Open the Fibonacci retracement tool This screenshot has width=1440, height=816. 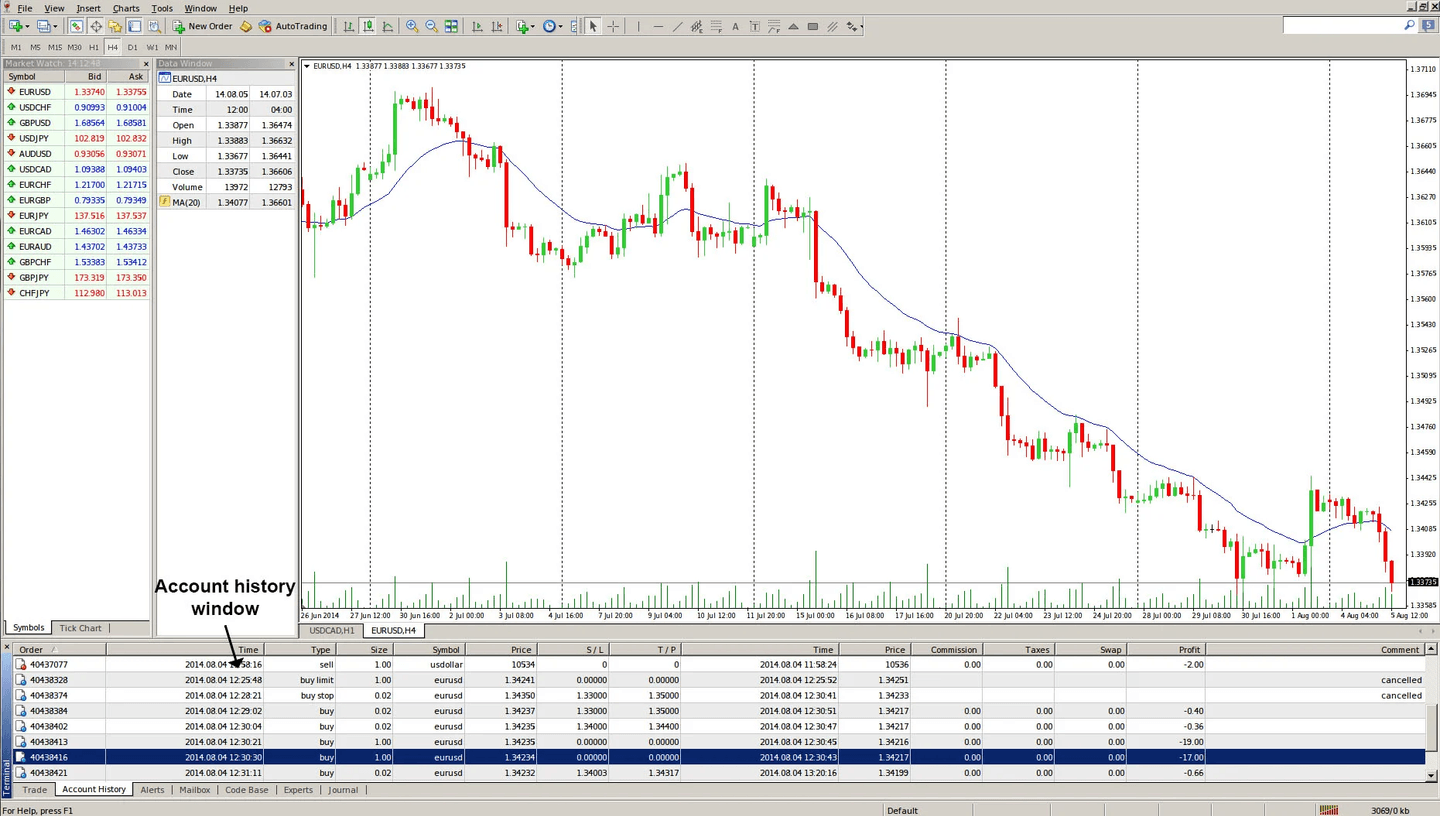715,26
